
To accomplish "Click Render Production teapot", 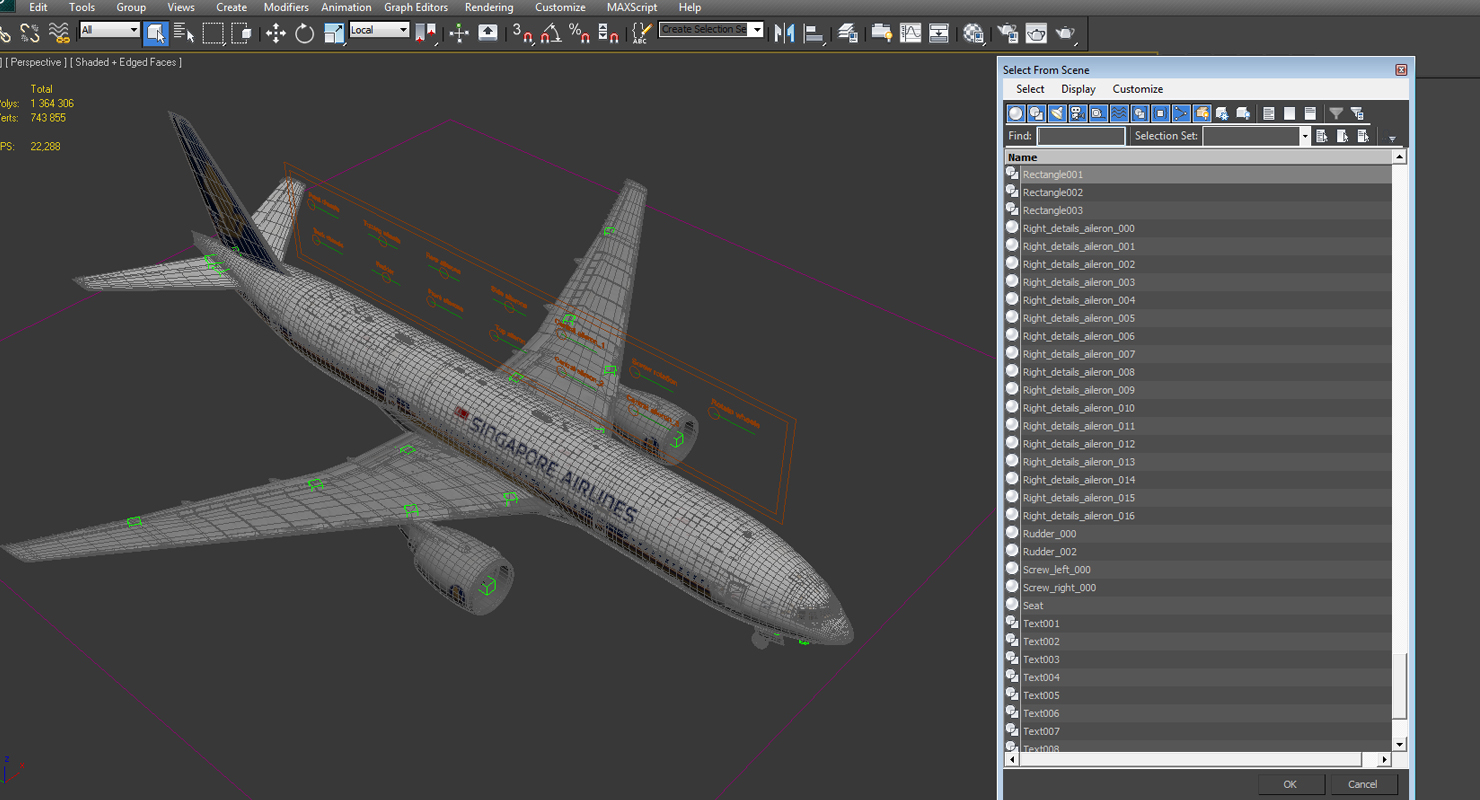I will [x=1066, y=33].
